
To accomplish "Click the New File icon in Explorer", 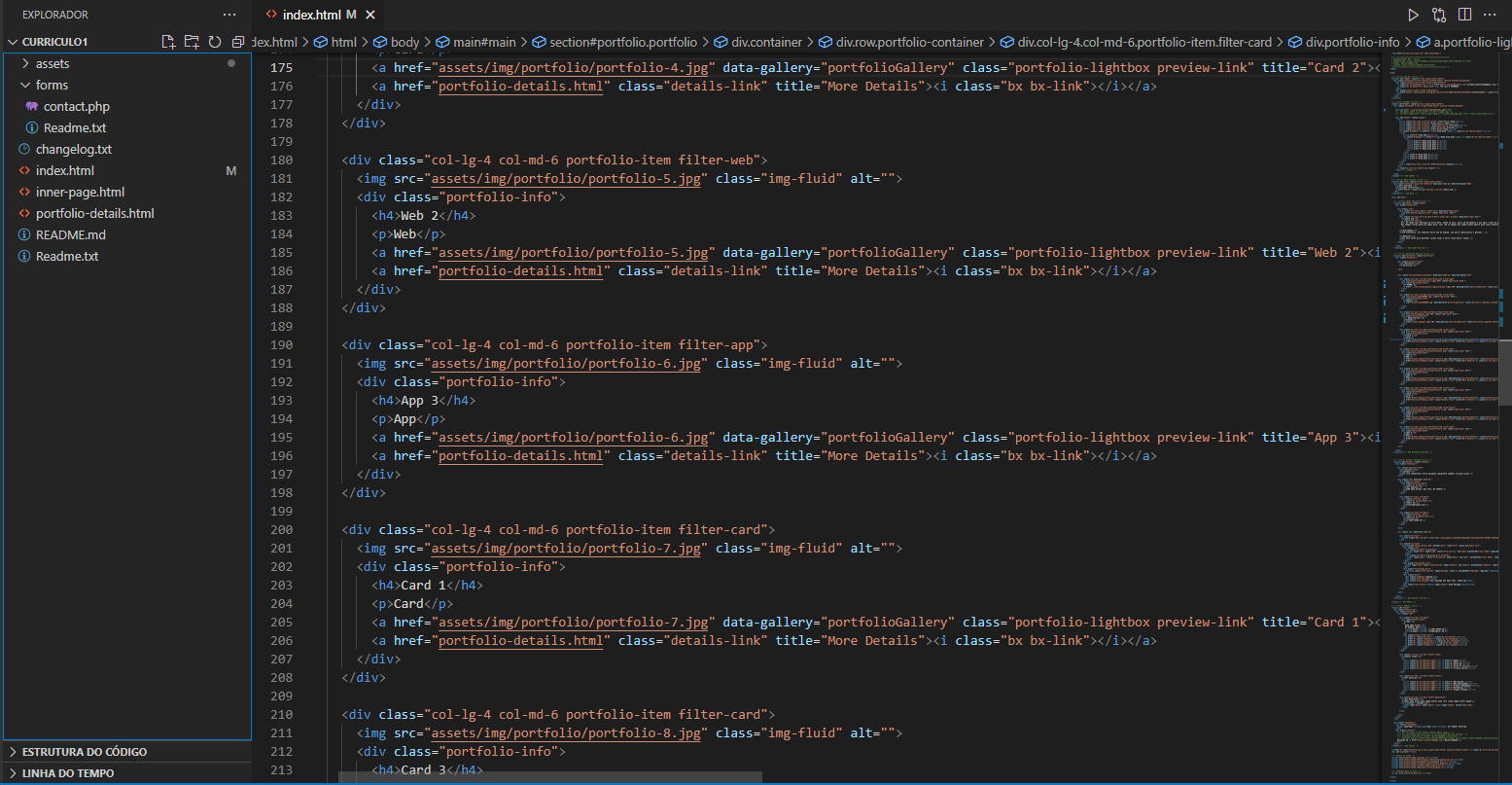I will pyautogui.click(x=168, y=42).
